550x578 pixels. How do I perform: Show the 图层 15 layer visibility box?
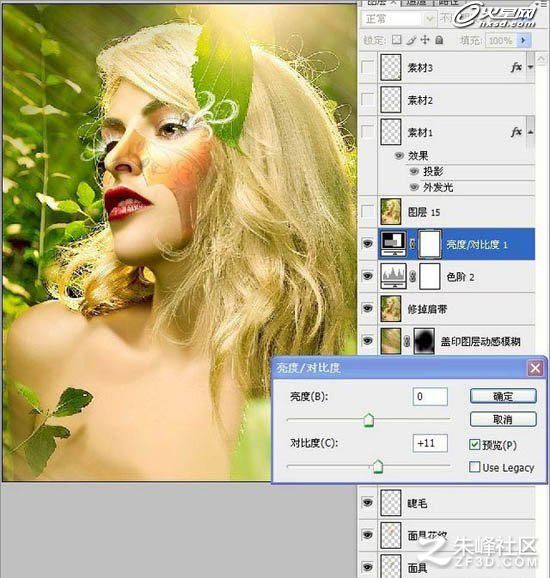point(368,211)
